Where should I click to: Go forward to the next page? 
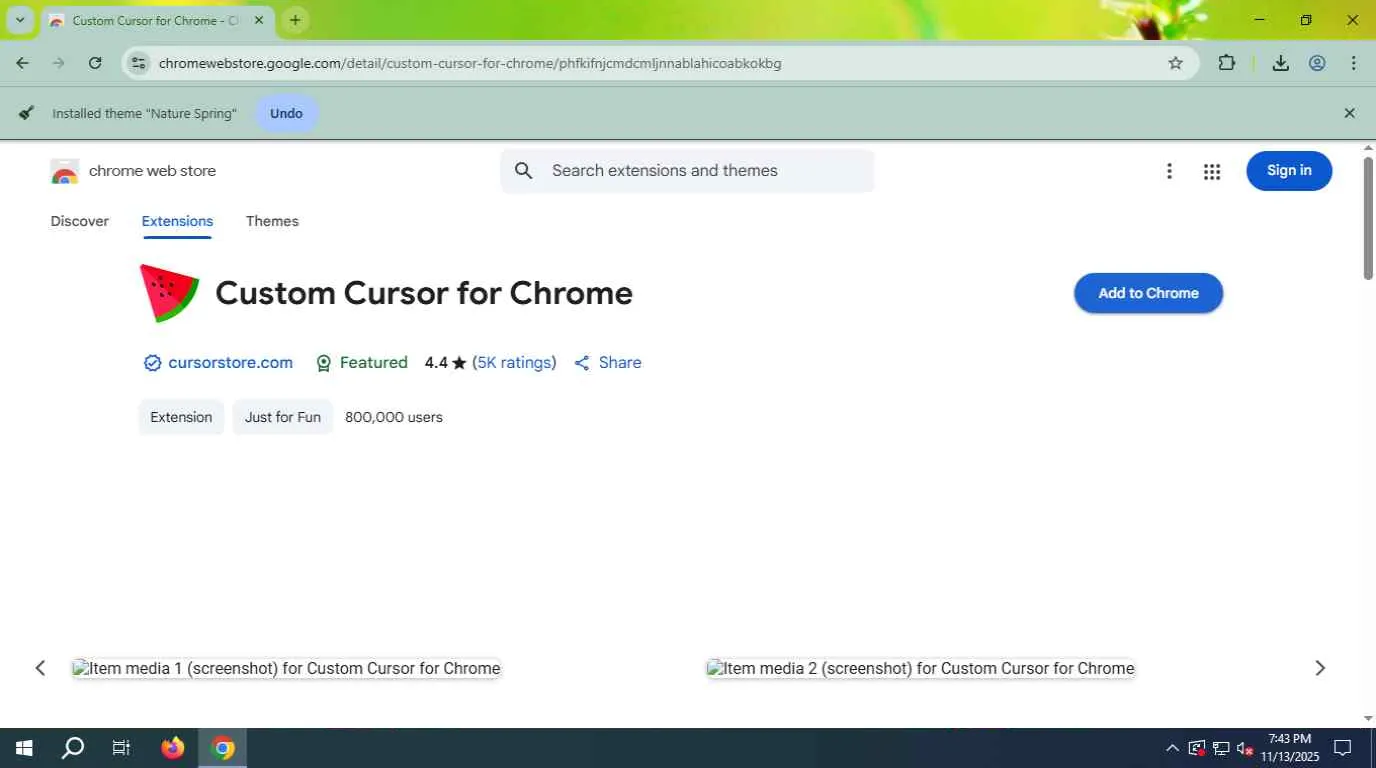(x=58, y=63)
